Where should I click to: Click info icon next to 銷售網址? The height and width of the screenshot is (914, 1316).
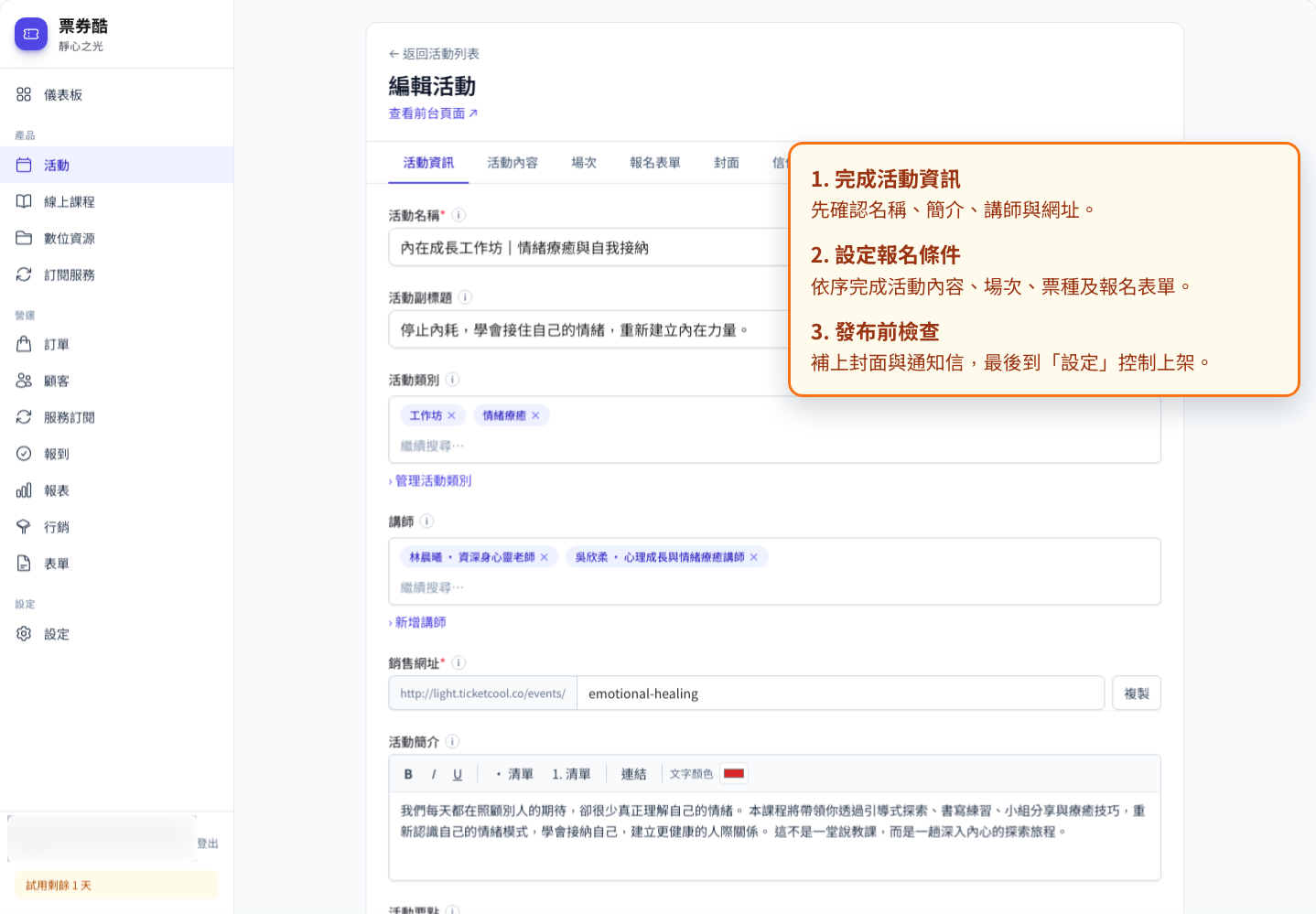point(459,662)
